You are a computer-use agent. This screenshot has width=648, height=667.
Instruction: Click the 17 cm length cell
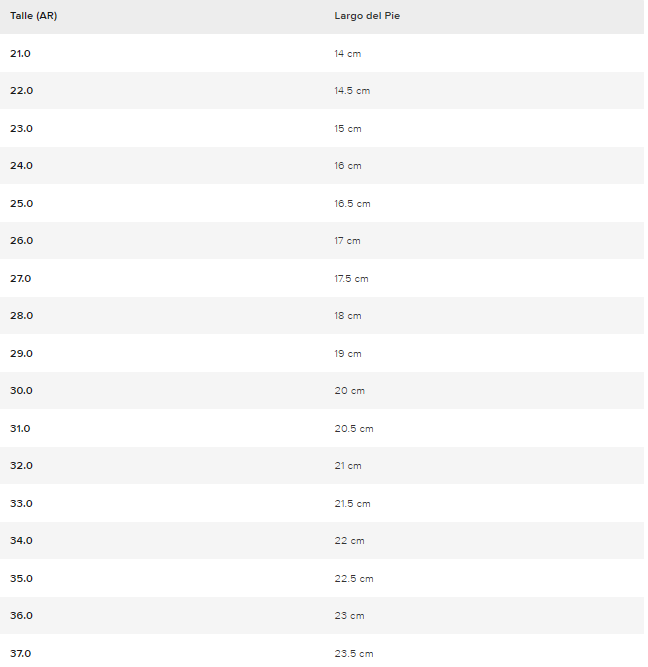click(347, 241)
